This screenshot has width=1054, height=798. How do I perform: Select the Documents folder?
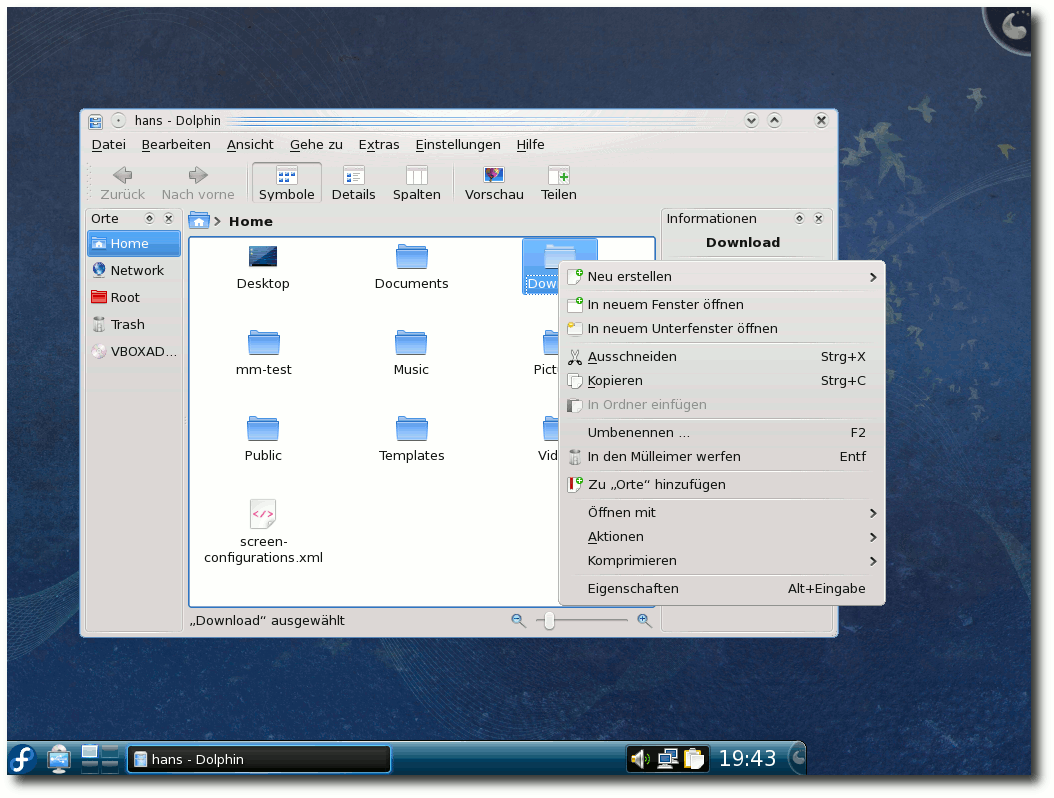coord(411,267)
